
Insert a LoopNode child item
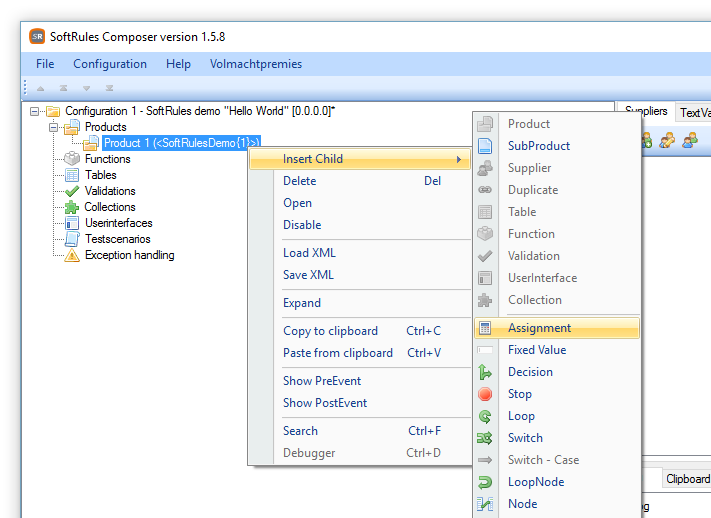click(557, 482)
